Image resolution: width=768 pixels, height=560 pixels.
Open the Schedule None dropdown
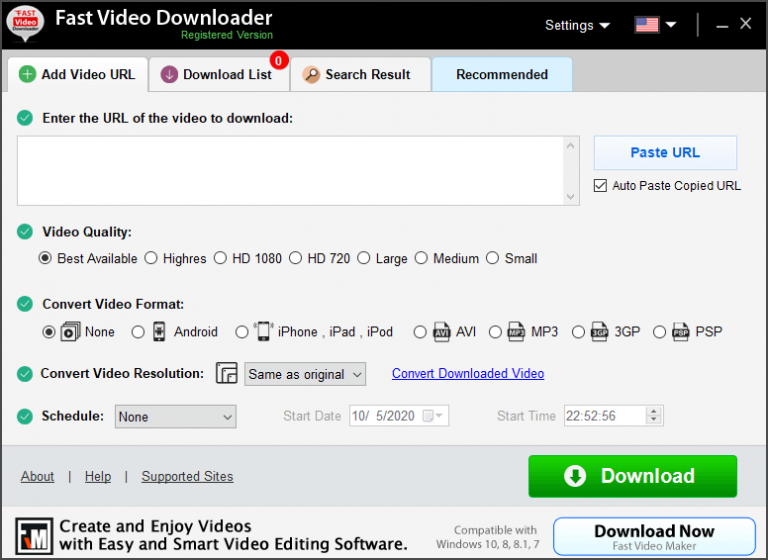click(x=176, y=416)
